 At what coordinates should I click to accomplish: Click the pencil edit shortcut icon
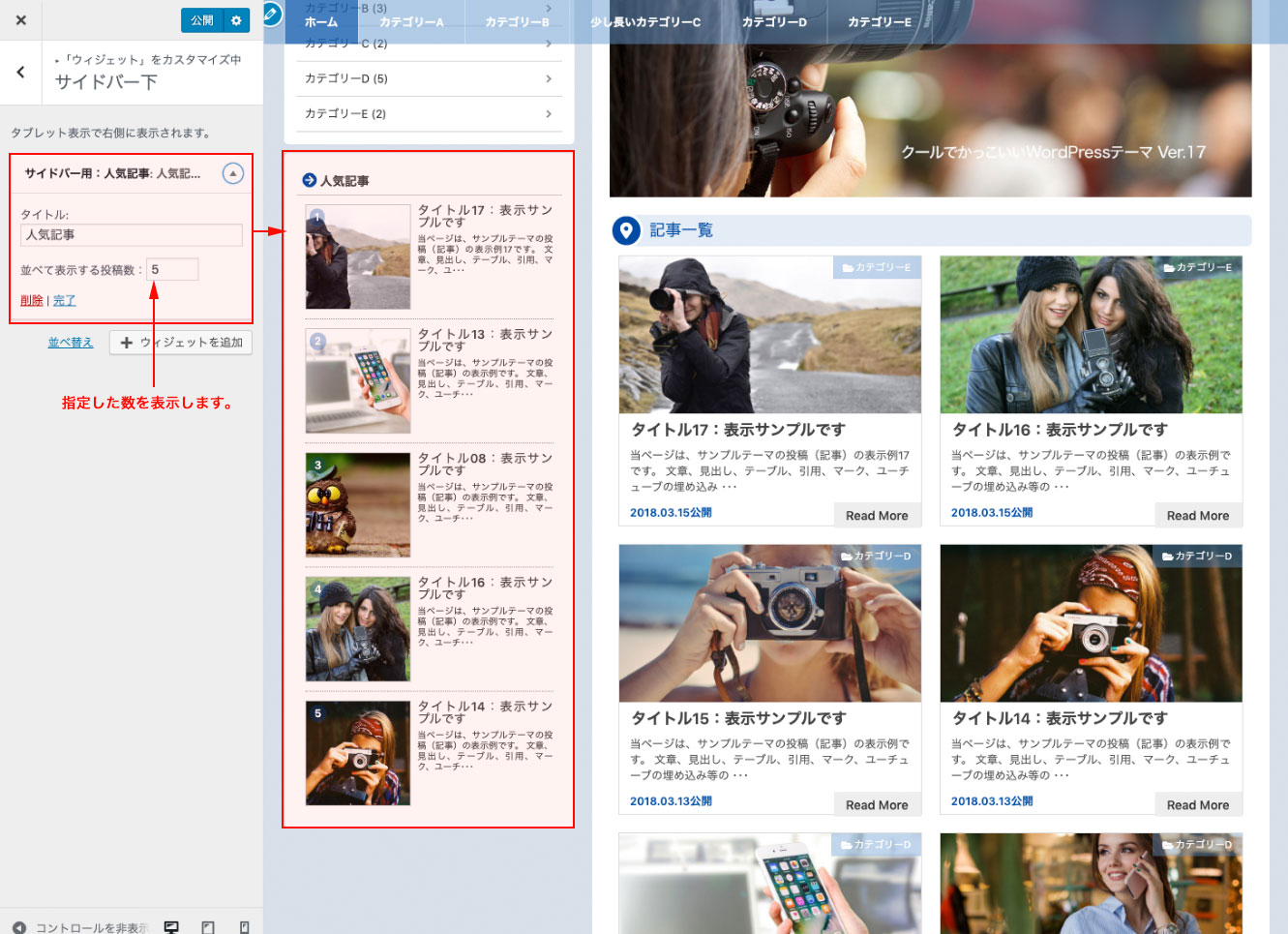click(x=273, y=14)
